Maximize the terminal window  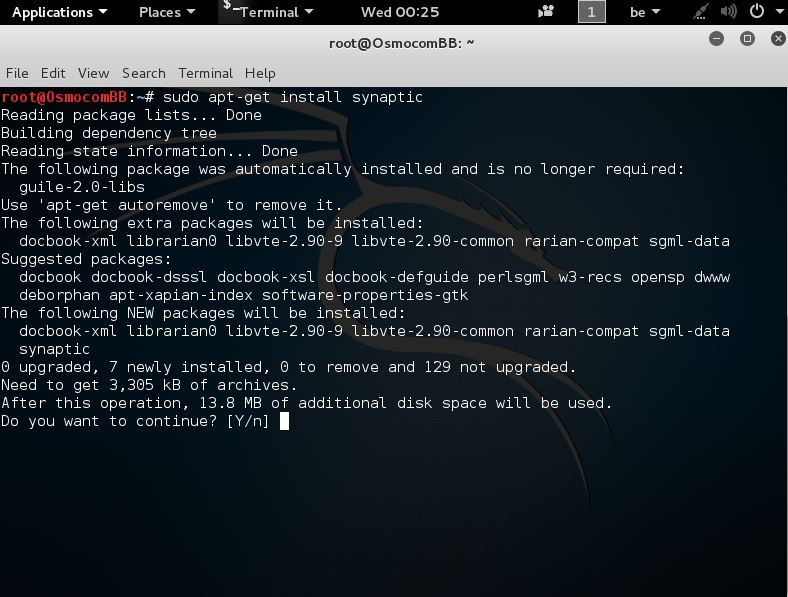click(x=747, y=39)
